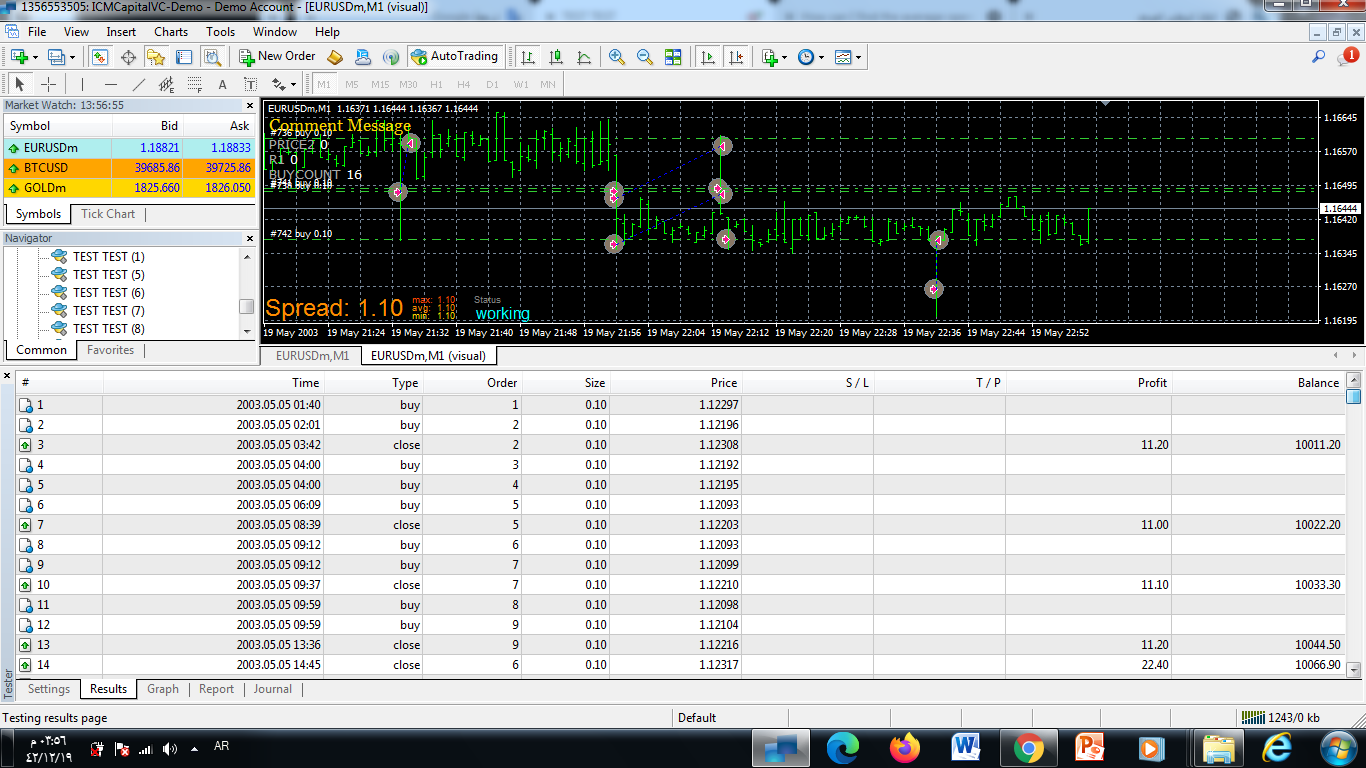Open Firefox from the taskbar
This screenshot has height=768, width=1366.
(x=905, y=747)
